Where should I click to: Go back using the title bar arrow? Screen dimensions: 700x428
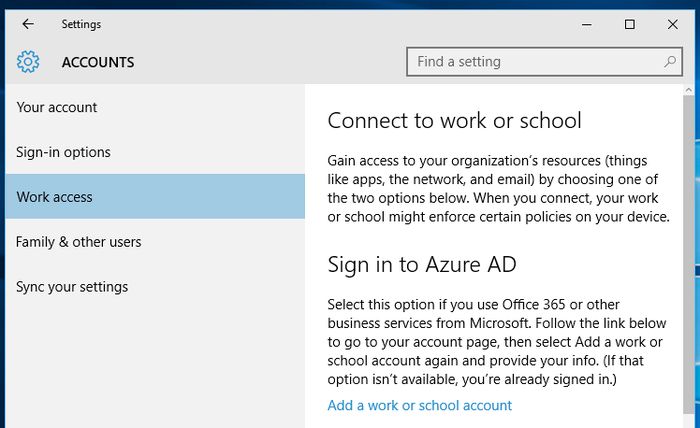(27, 24)
